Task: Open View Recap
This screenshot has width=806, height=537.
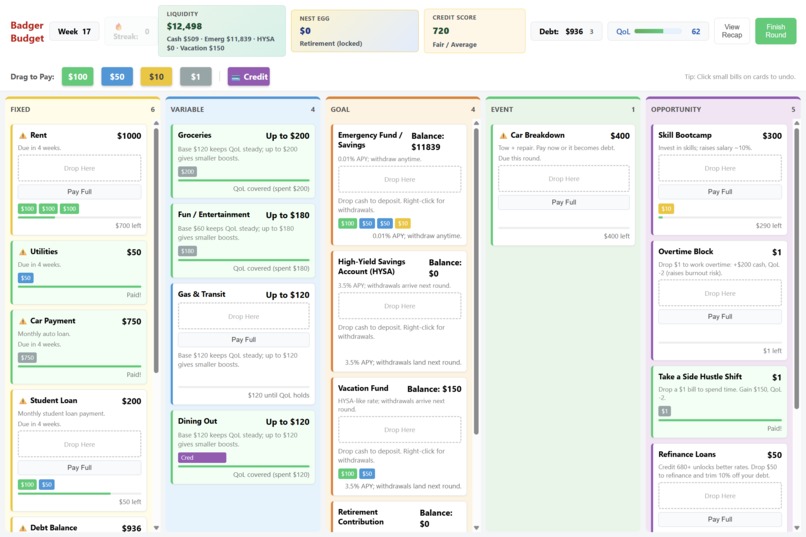Action: tap(732, 31)
